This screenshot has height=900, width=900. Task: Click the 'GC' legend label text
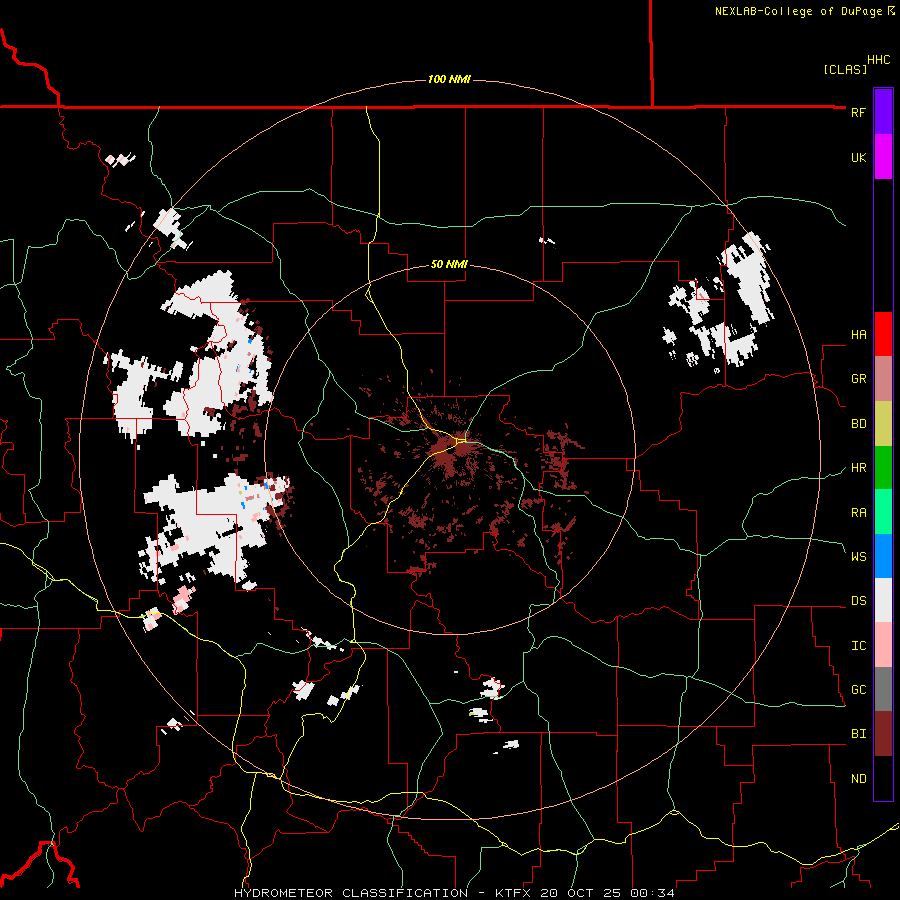tap(858, 690)
